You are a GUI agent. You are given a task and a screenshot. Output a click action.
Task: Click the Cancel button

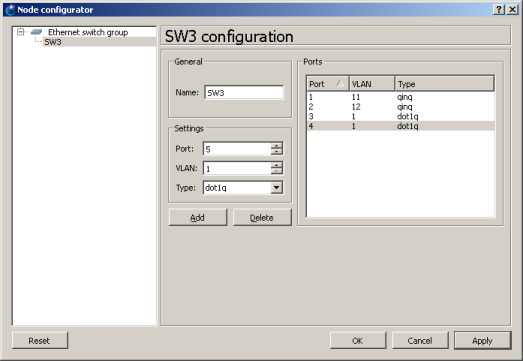[x=420, y=341]
